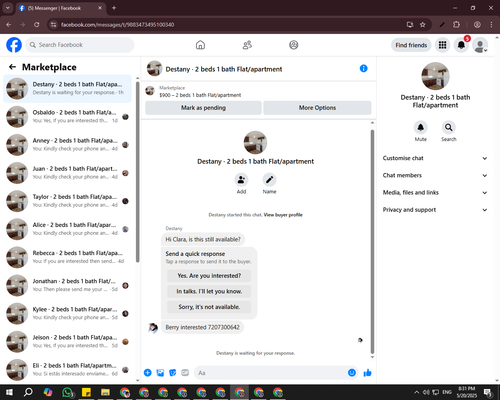
Task: Click the Find friends button
Action: tap(411, 45)
